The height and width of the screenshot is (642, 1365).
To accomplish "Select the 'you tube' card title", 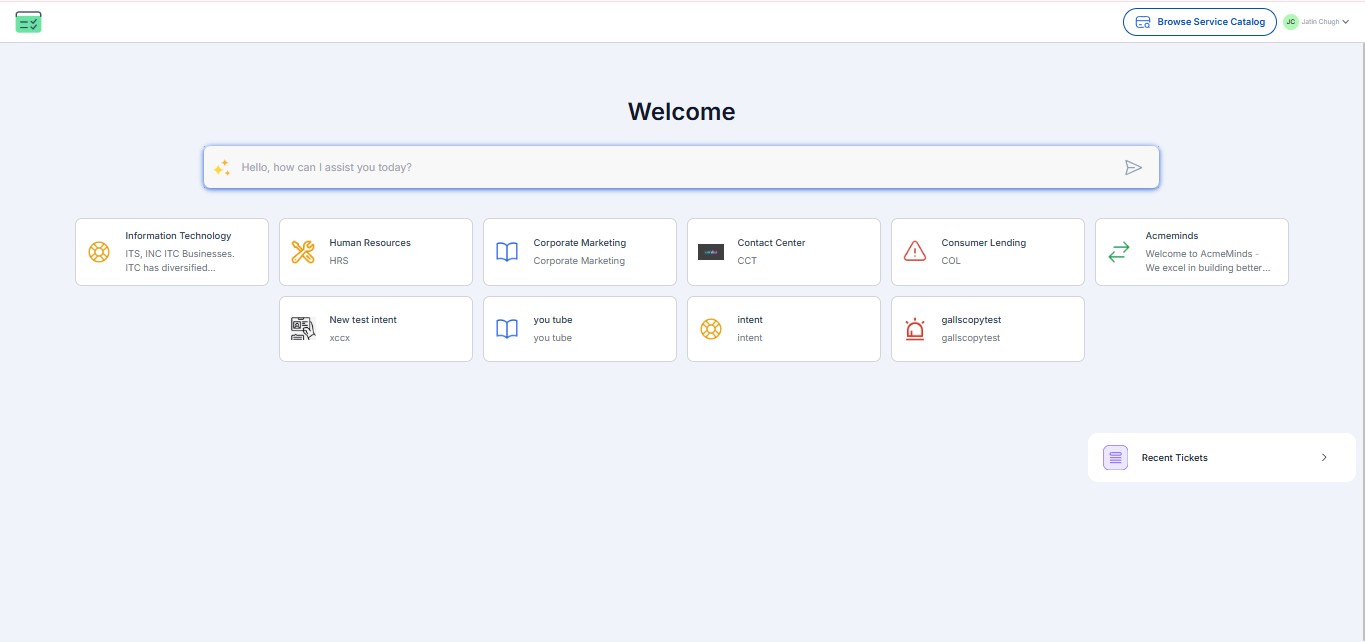I will tap(553, 320).
